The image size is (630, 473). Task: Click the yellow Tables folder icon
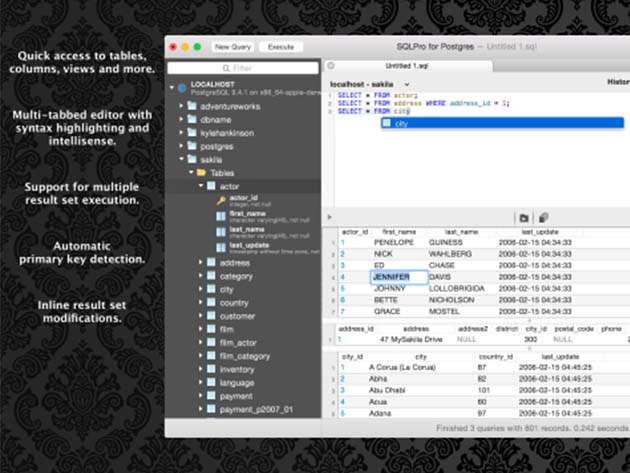[201, 172]
